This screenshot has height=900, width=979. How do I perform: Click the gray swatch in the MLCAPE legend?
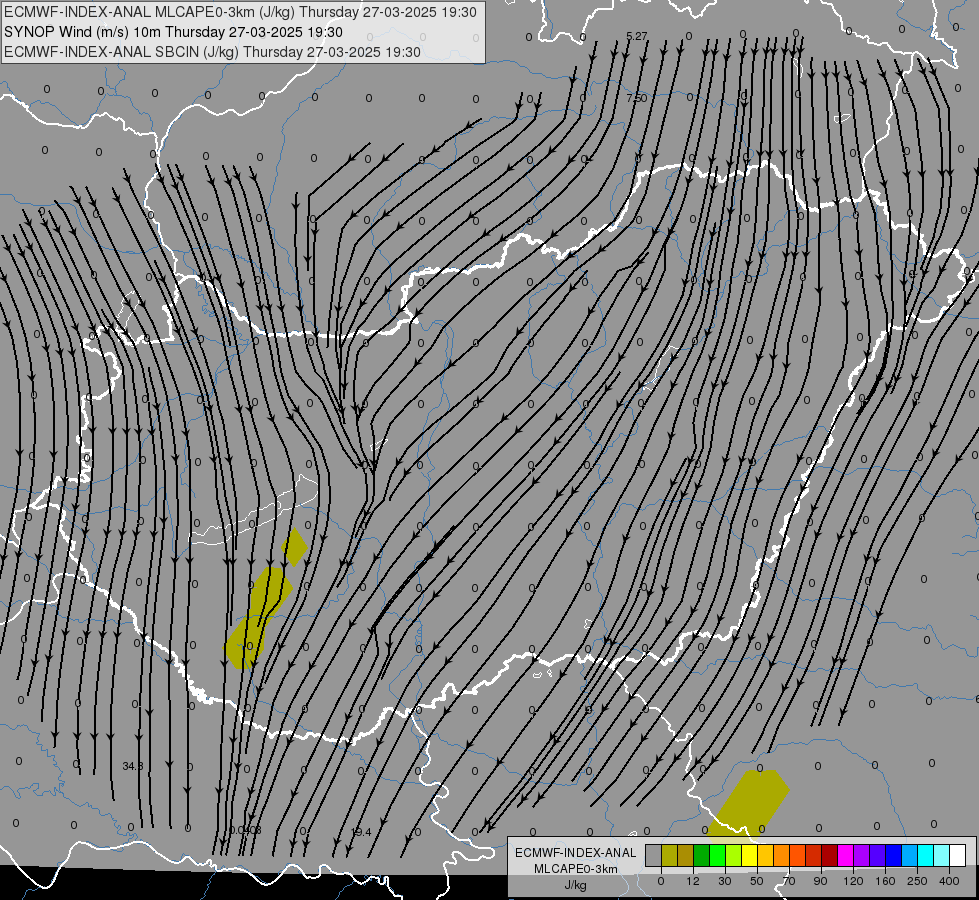pos(653,856)
